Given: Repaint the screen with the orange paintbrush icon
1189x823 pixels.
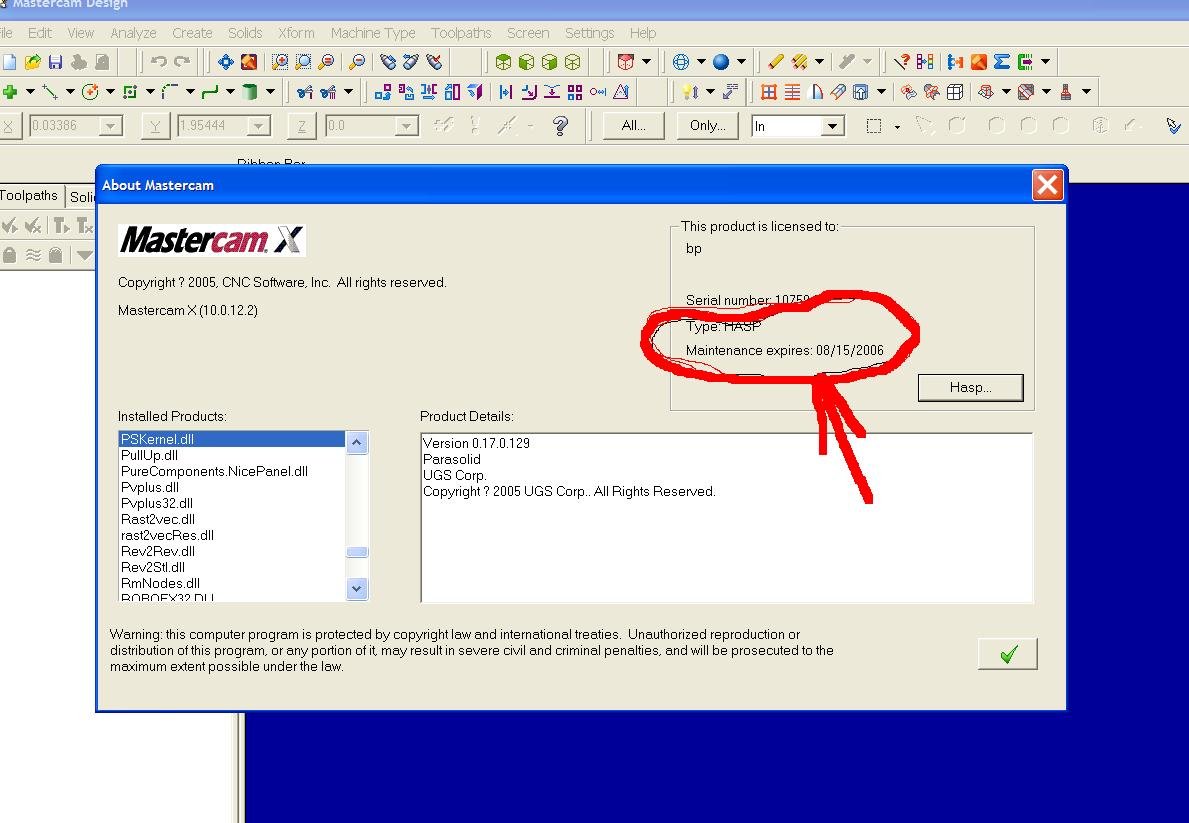Looking at the screenshot, I should pyautogui.click(x=249, y=61).
